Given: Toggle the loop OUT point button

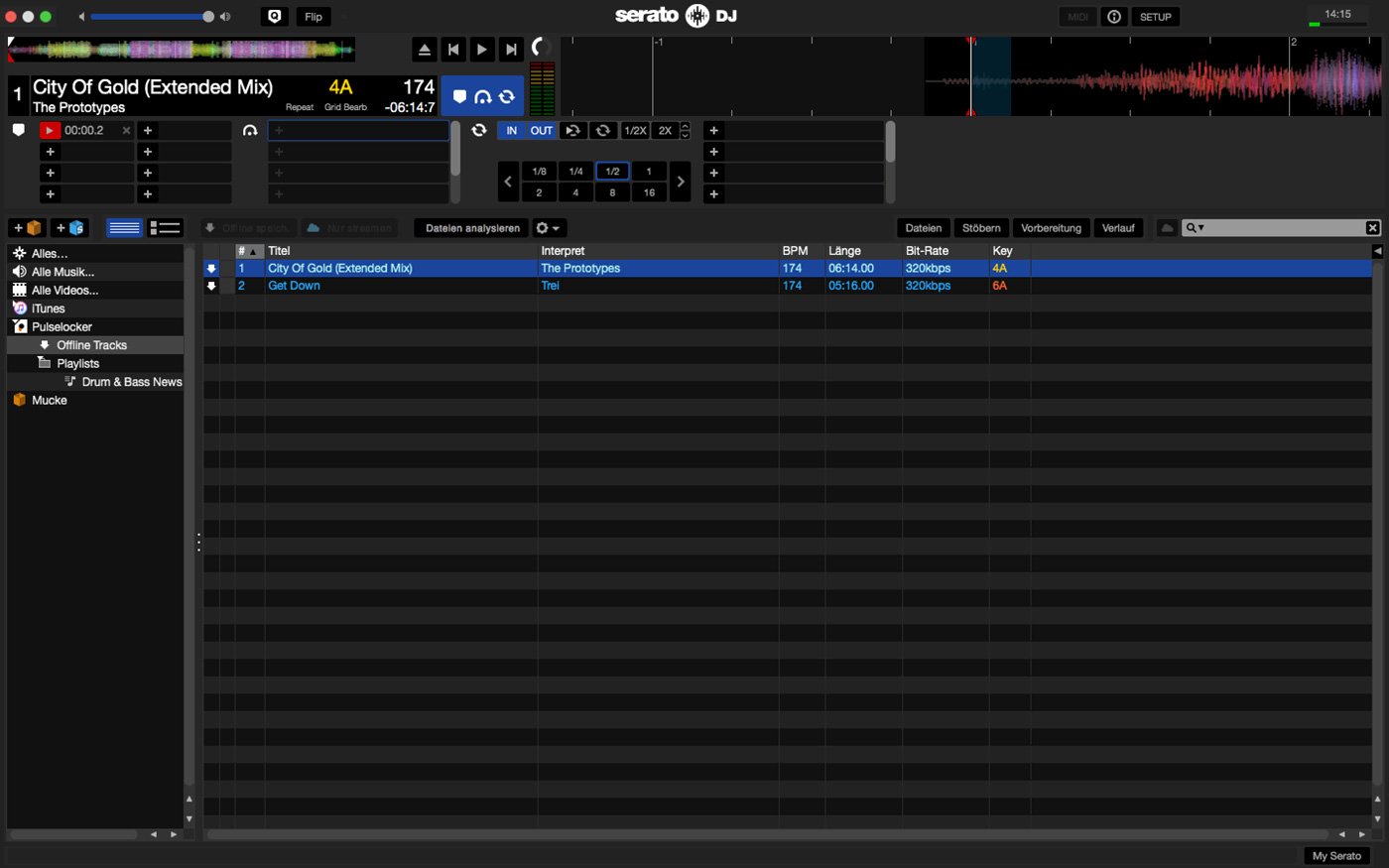Looking at the screenshot, I should tap(541, 131).
